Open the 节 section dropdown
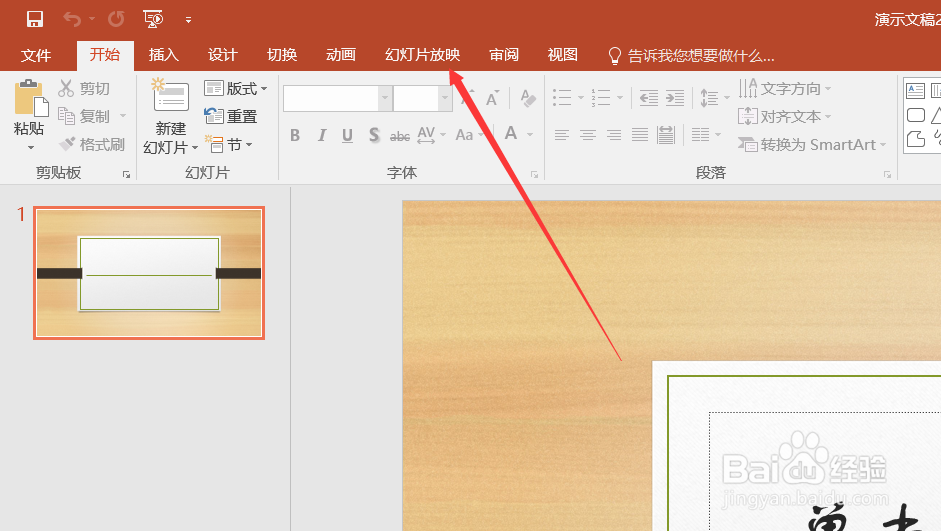The image size is (941, 531). [x=229, y=145]
